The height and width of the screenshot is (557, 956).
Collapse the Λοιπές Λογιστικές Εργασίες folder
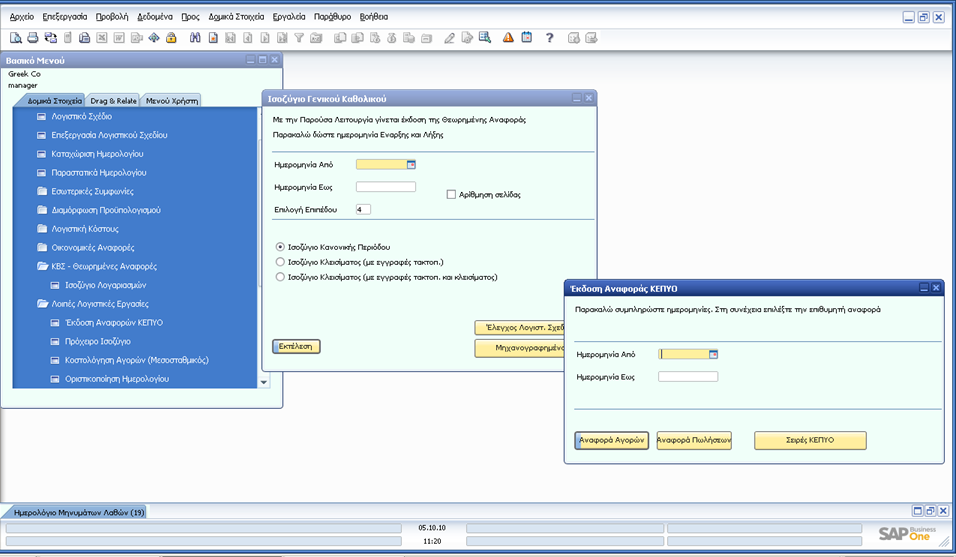tap(42, 303)
